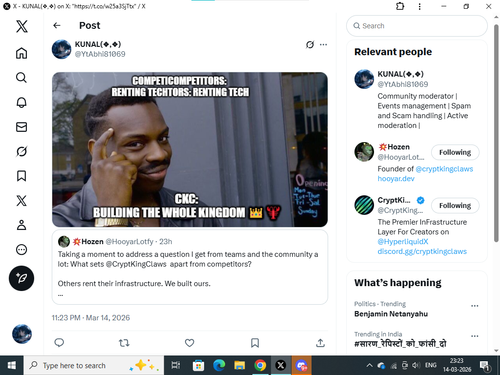This screenshot has height=375, width=500.
Task: Toggle Following button for Hozen
Action: click(x=455, y=152)
